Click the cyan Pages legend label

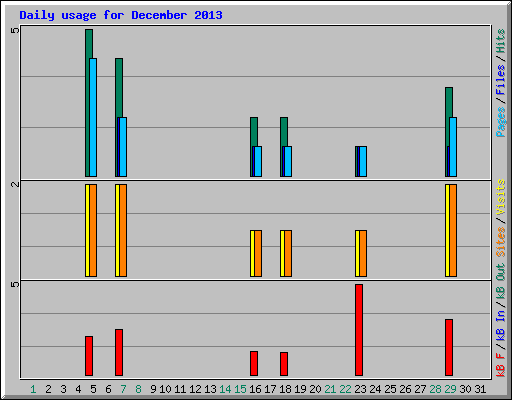coord(500,122)
